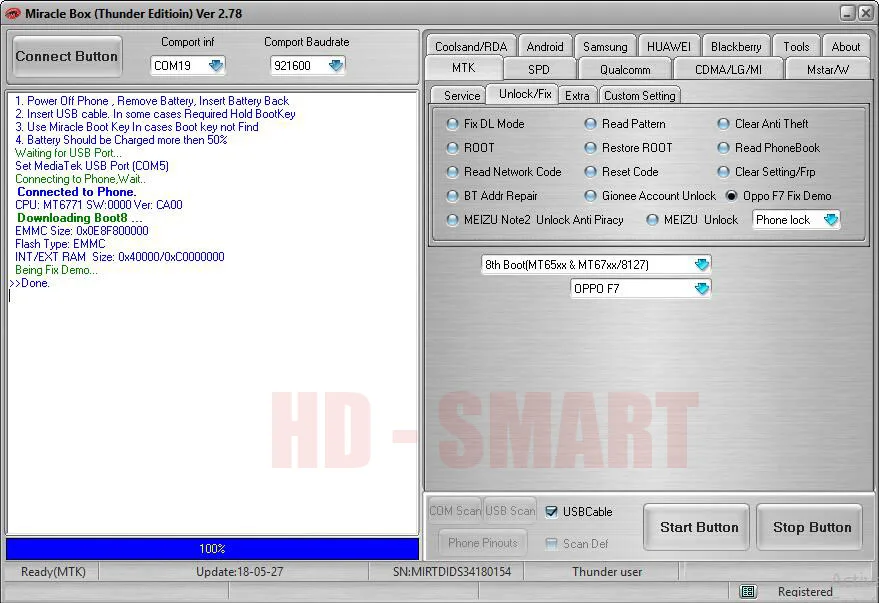This screenshot has width=879, height=603.
Task: Click the USB Scan button
Action: pos(510,511)
